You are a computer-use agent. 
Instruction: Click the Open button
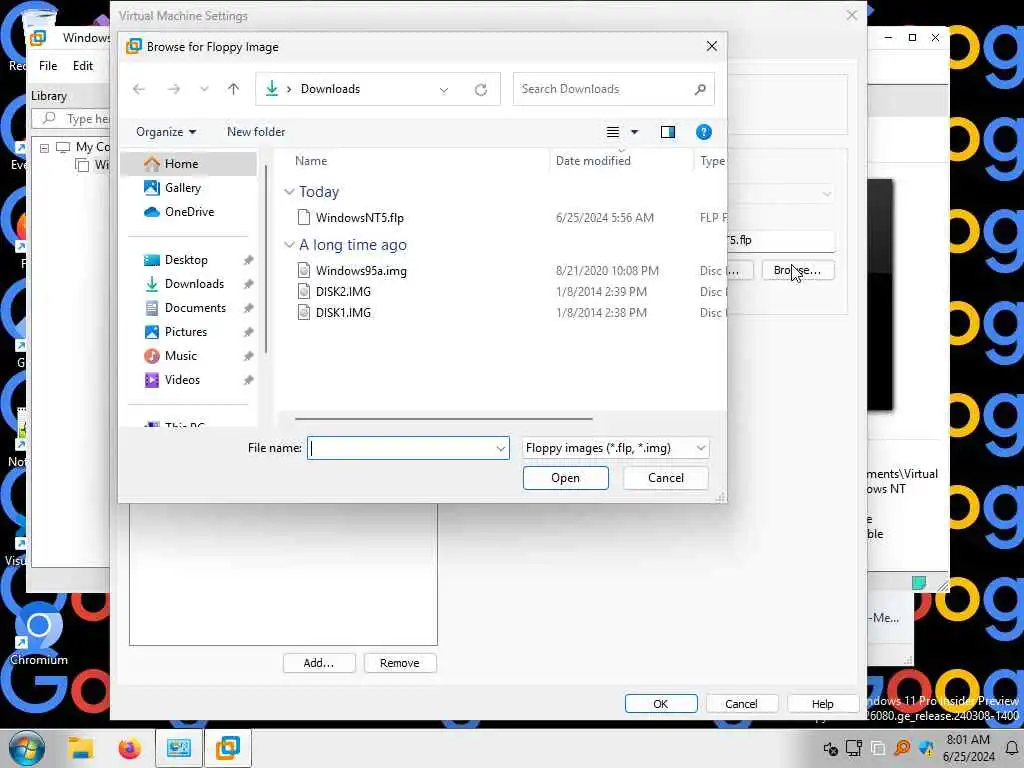point(566,478)
